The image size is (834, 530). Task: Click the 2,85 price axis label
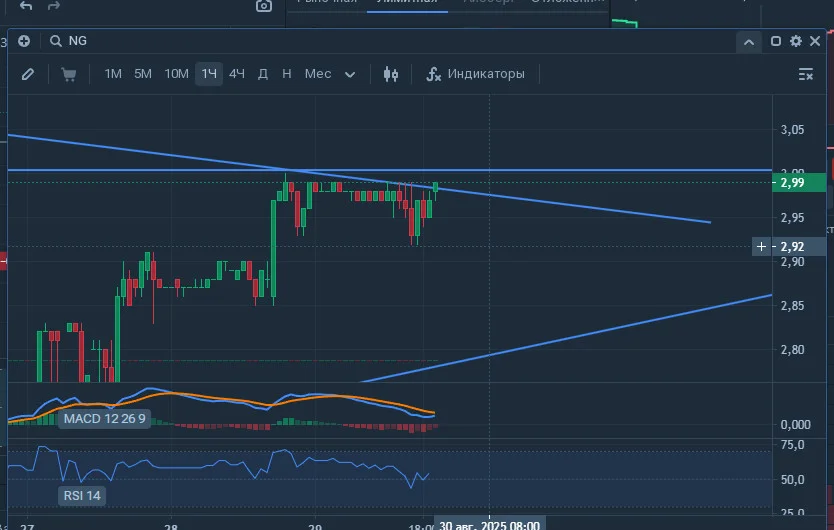click(x=793, y=305)
